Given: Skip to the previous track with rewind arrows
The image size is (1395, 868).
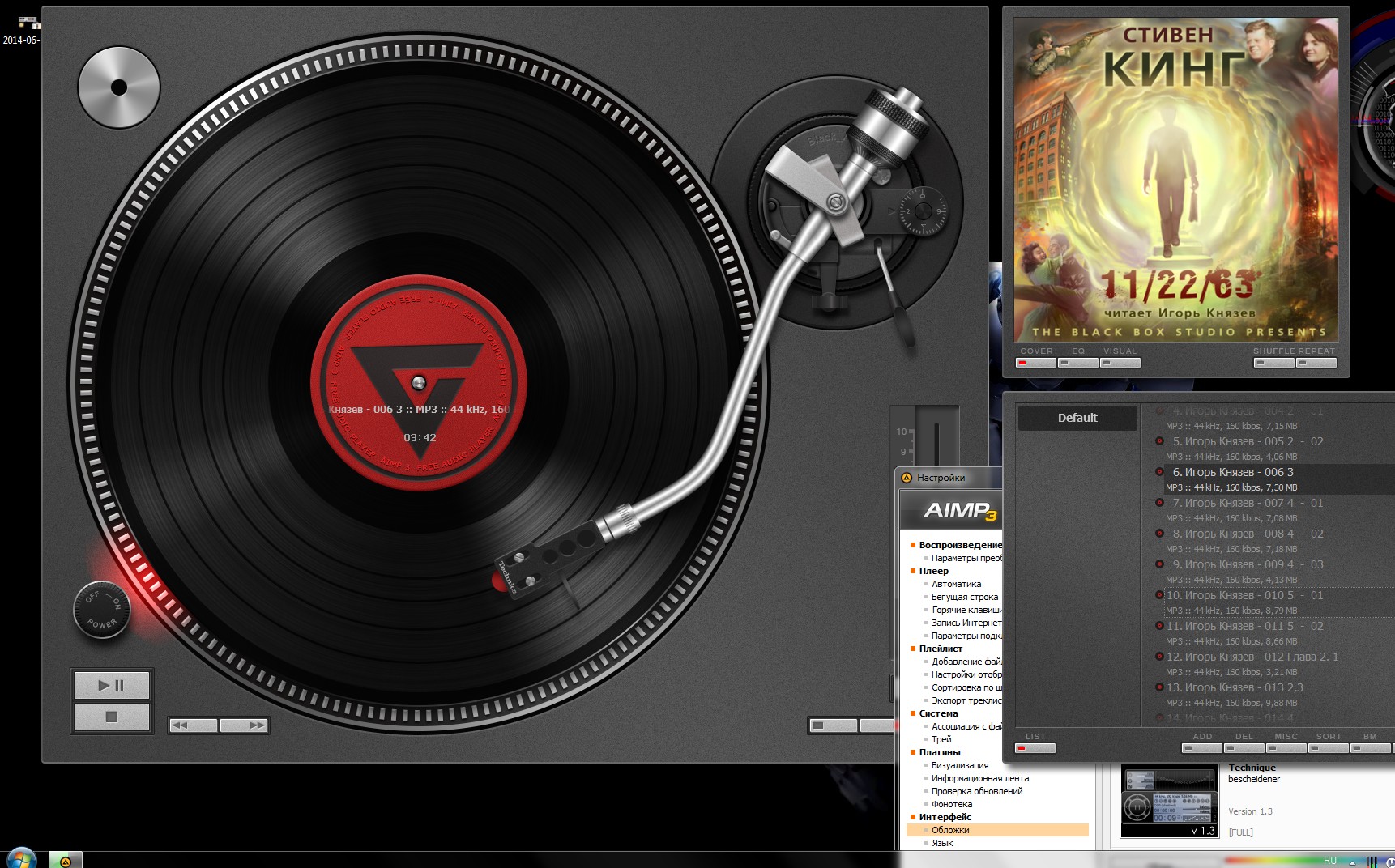Looking at the screenshot, I should [x=194, y=725].
